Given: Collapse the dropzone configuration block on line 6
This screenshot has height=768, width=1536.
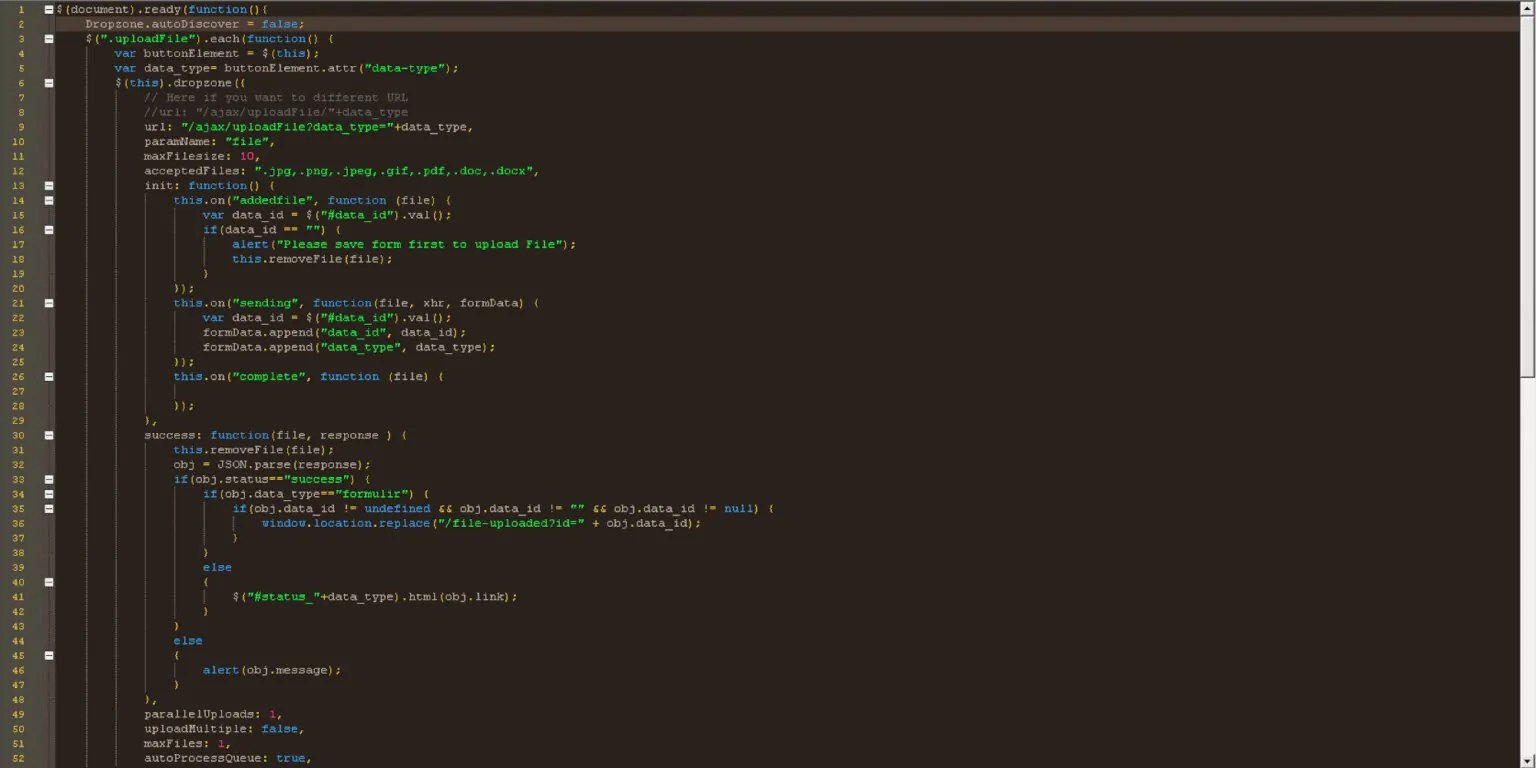Looking at the screenshot, I should point(48,82).
